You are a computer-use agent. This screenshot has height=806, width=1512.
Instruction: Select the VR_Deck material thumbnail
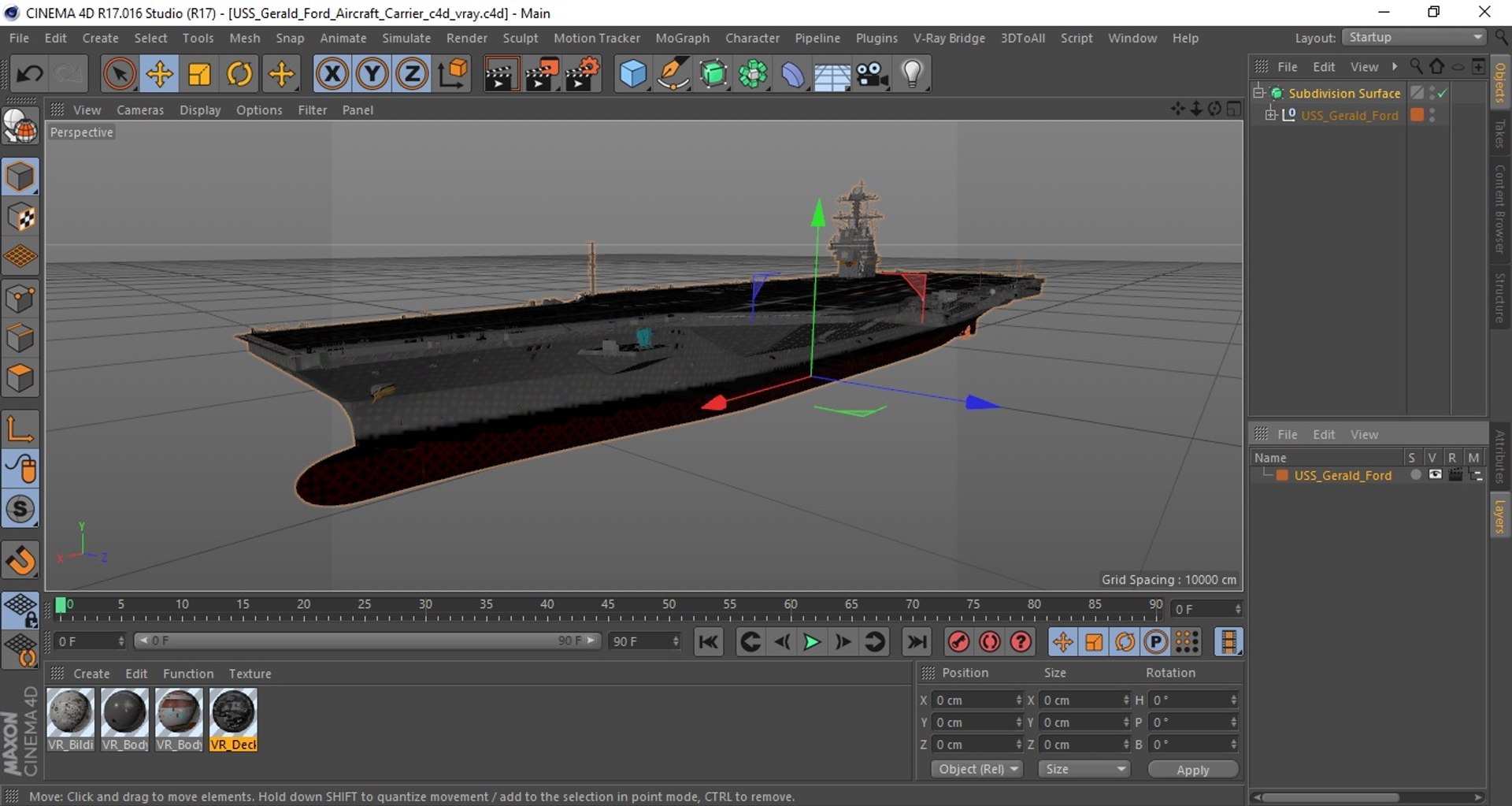tap(233, 719)
